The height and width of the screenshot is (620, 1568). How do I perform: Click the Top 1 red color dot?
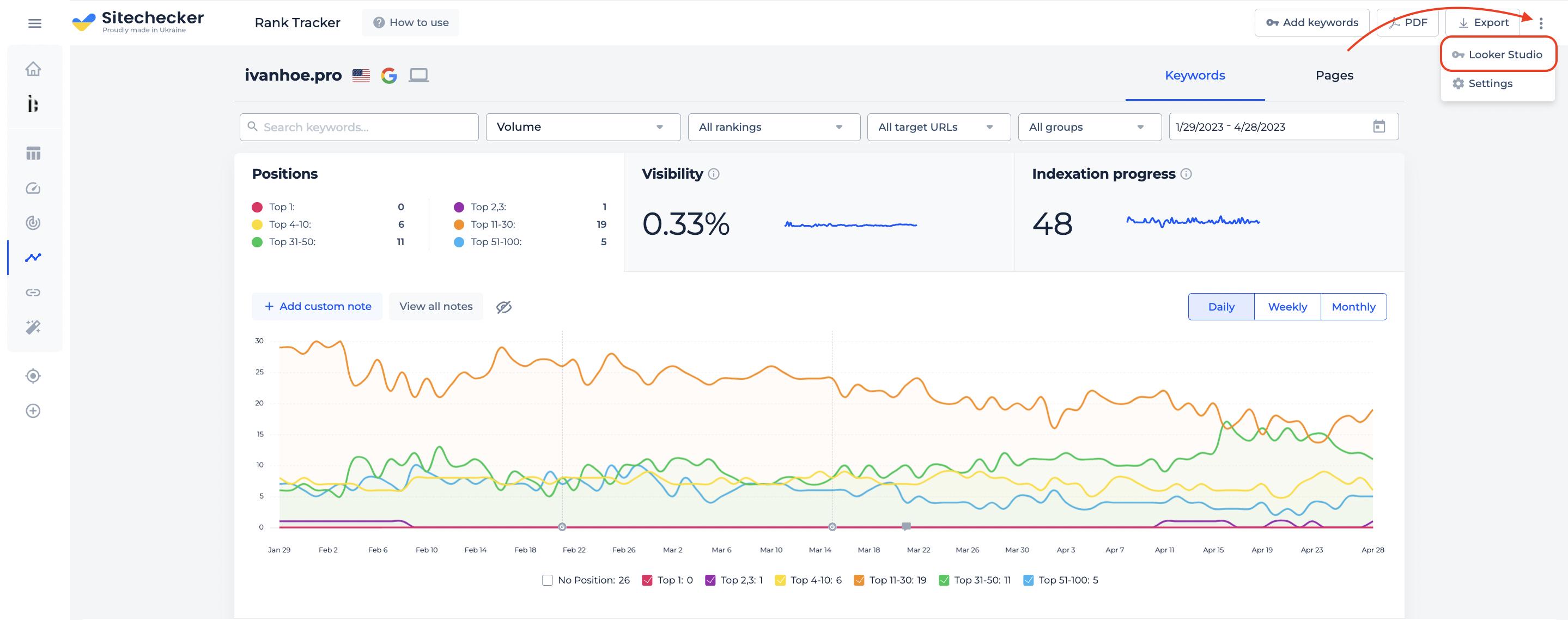pyautogui.click(x=257, y=207)
